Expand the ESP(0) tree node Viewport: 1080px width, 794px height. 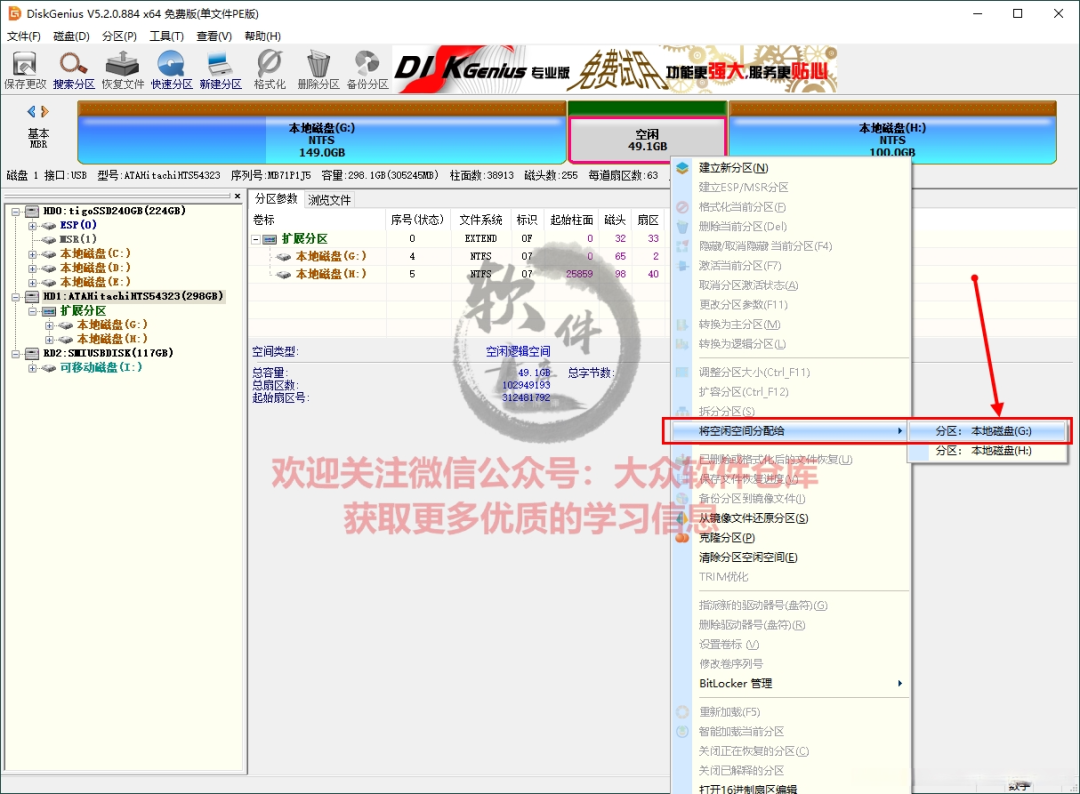[32, 225]
